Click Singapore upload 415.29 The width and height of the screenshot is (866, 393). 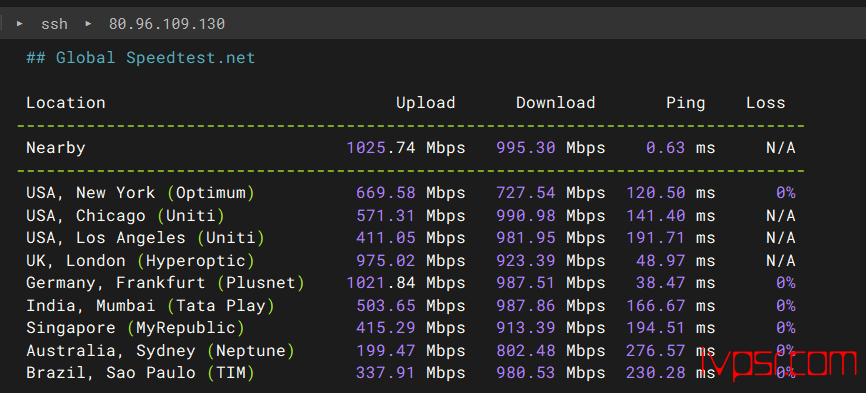tap(386, 328)
